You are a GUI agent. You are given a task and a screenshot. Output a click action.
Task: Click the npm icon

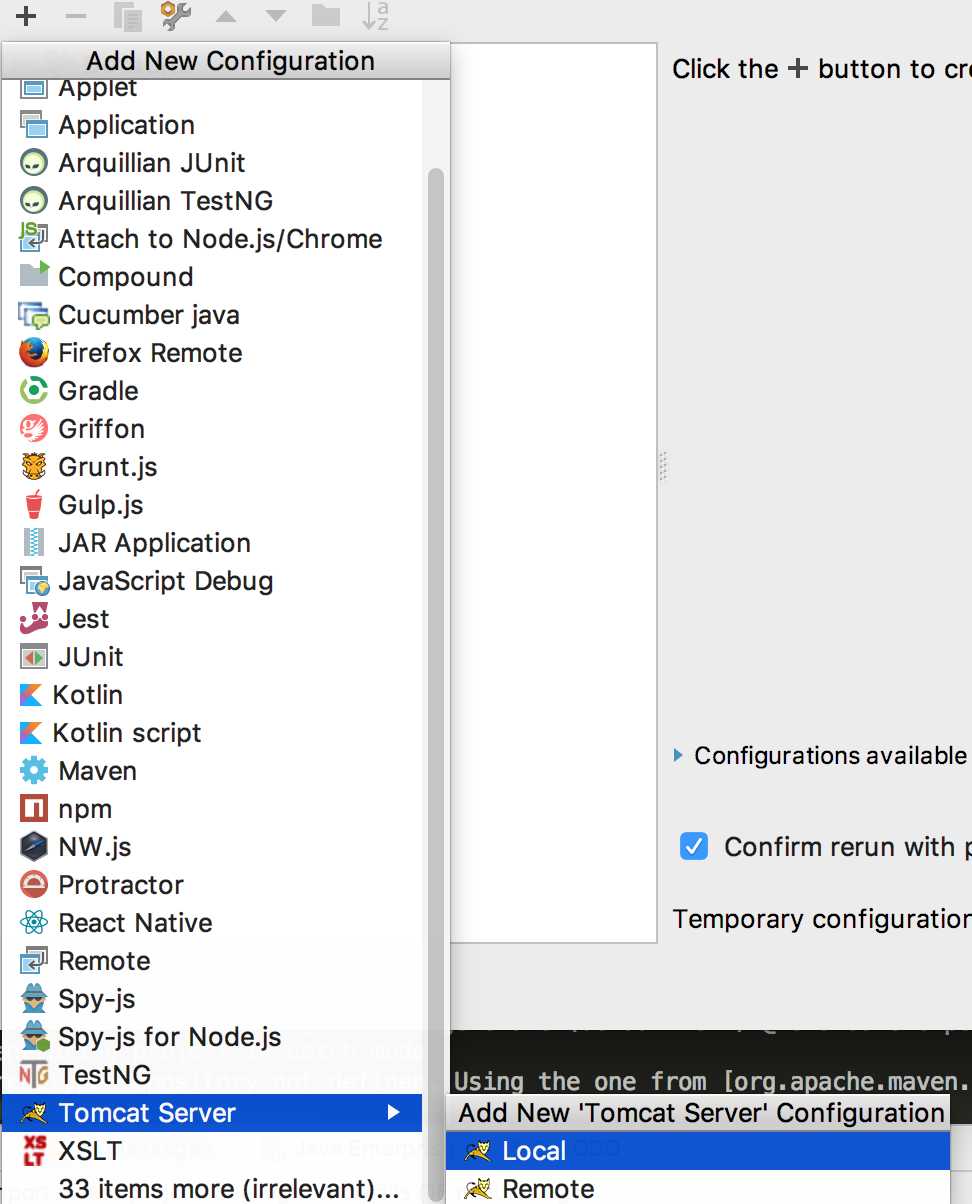click(x=34, y=809)
